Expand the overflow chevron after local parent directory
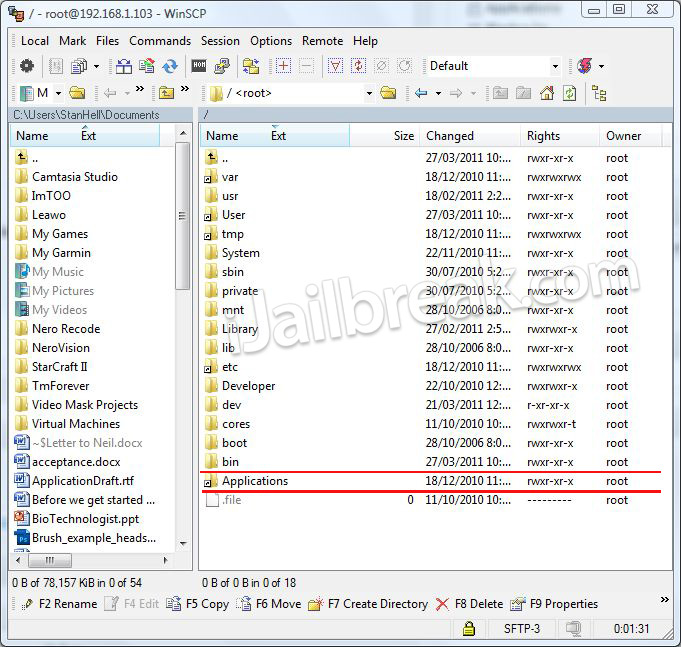Viewport: 681px width, 647px height. (x=185, y=89)
